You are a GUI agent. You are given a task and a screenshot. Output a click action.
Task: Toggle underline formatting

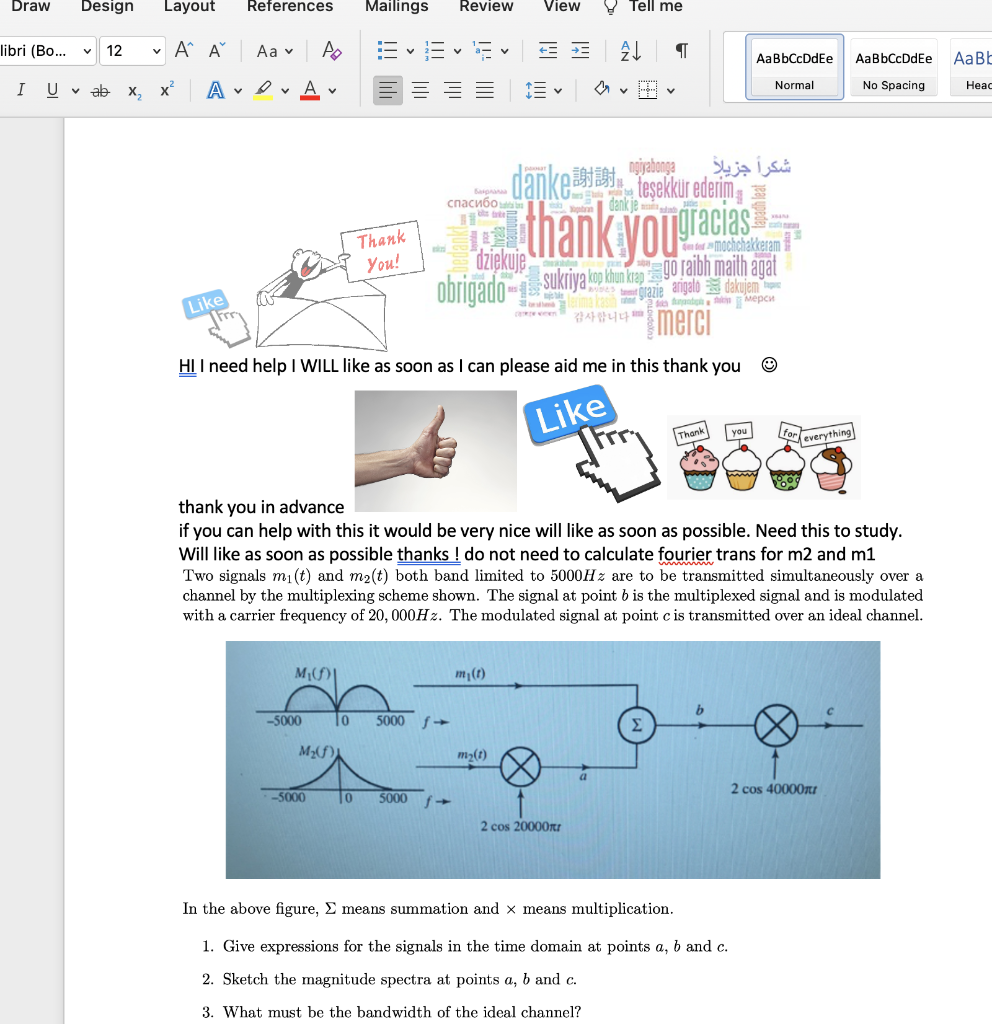pos(50,90)
